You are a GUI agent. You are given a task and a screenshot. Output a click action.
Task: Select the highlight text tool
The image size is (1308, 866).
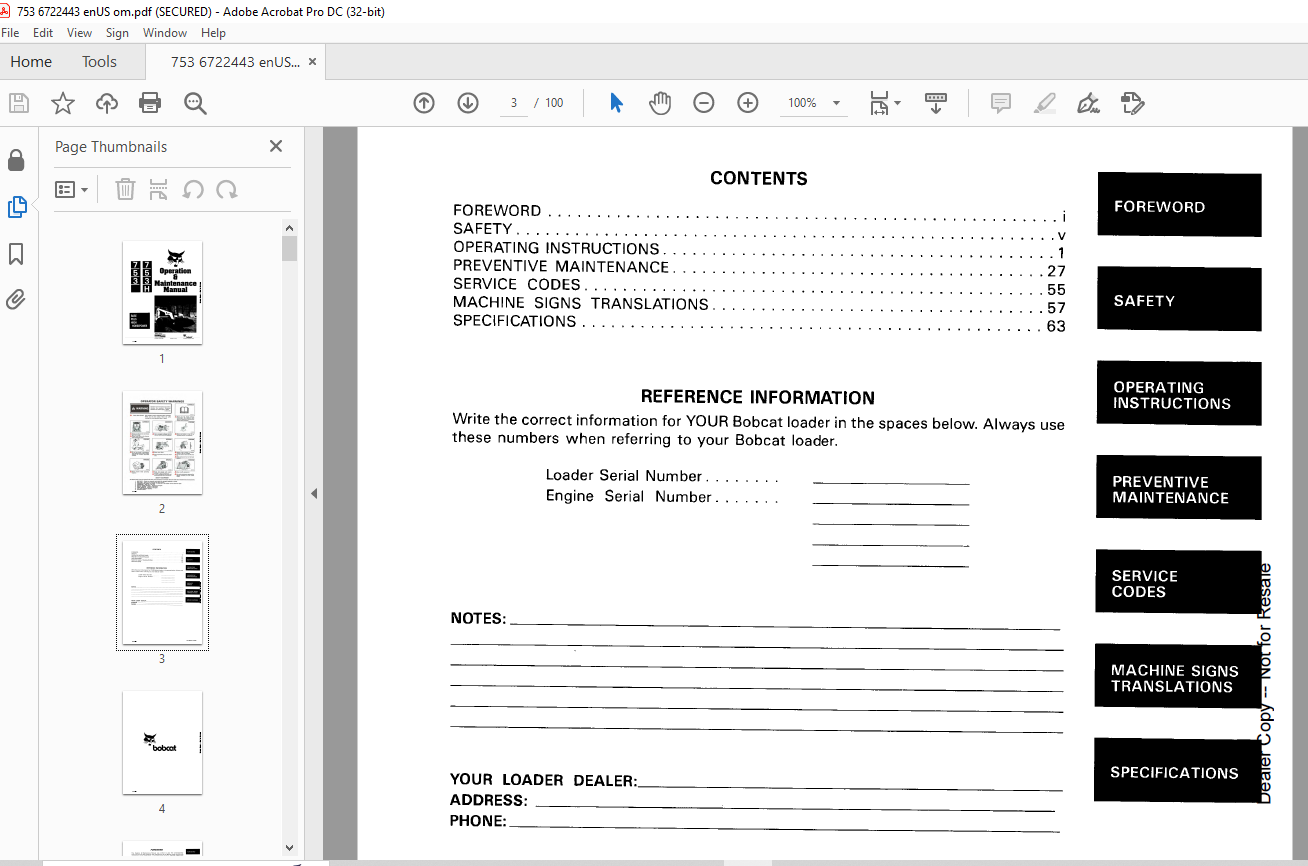(x=1045, y=103)
